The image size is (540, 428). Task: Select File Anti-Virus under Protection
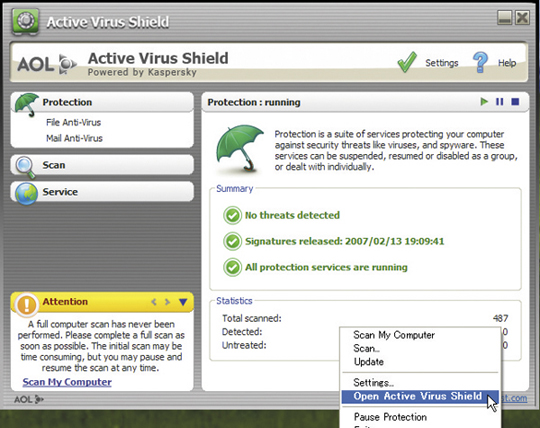[73, 123]
